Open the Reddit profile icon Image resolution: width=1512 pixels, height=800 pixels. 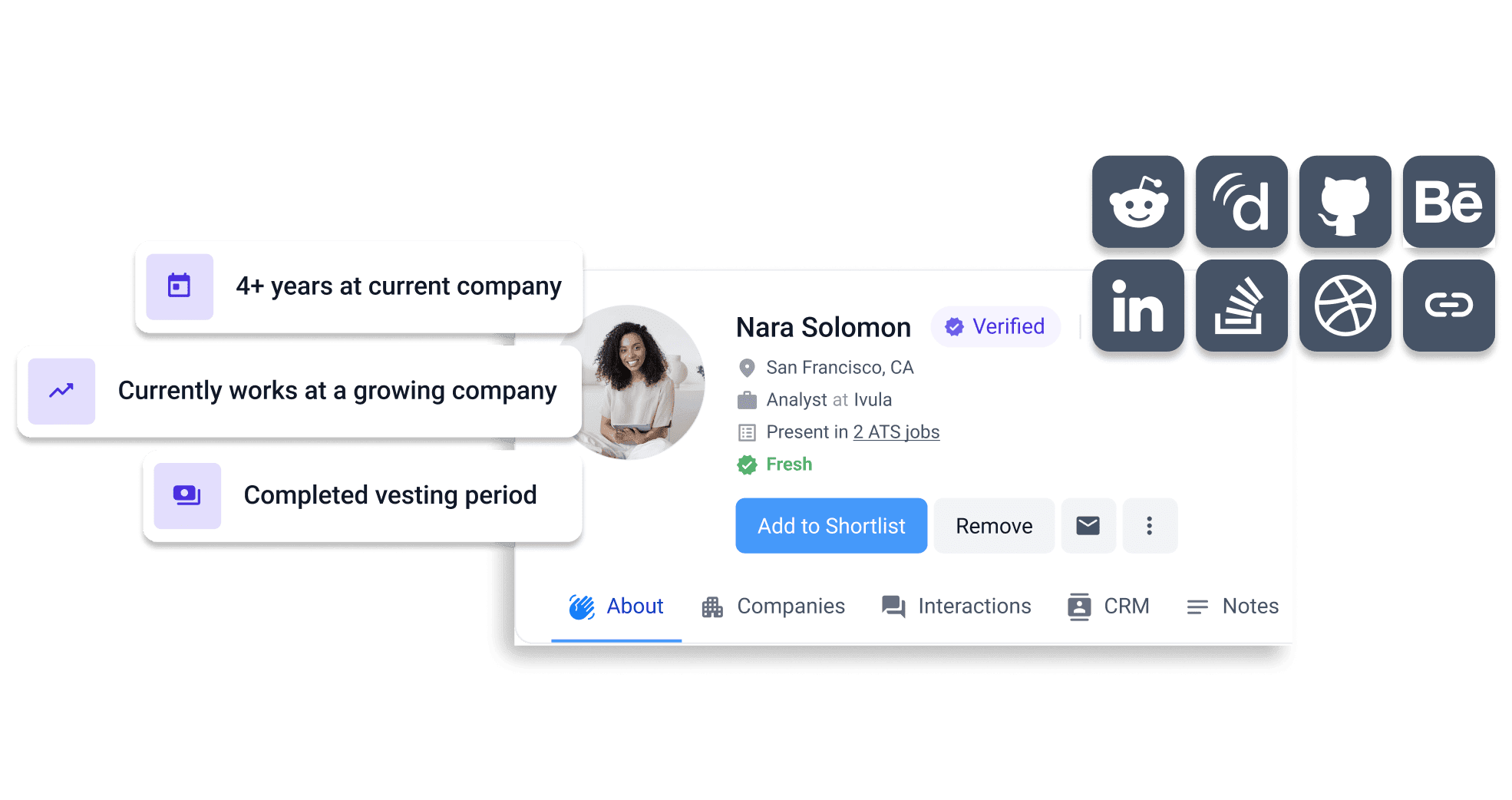[1138, 202]
